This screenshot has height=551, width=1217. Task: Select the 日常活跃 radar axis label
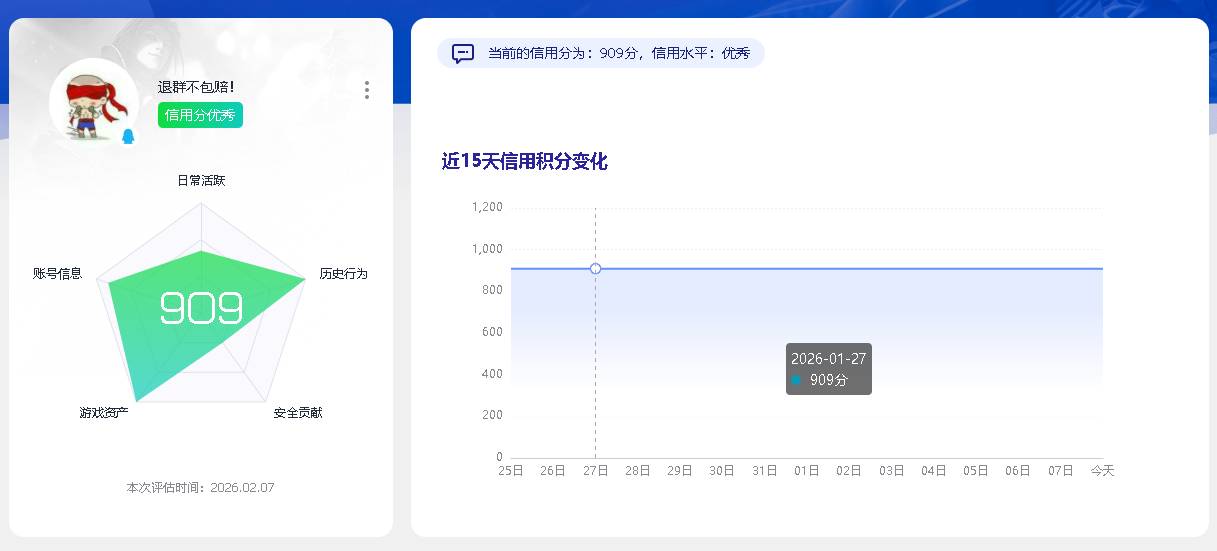[201, 181]
